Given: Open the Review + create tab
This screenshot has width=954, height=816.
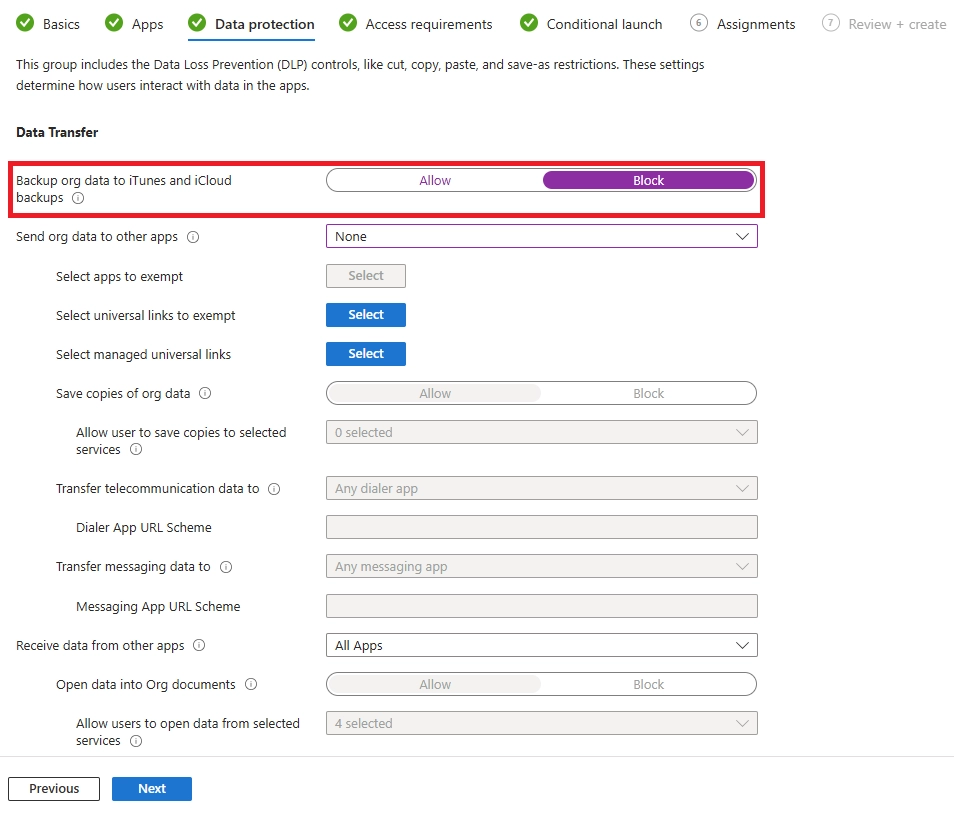Looking at the screenshot, I should (x=897, y=24).
